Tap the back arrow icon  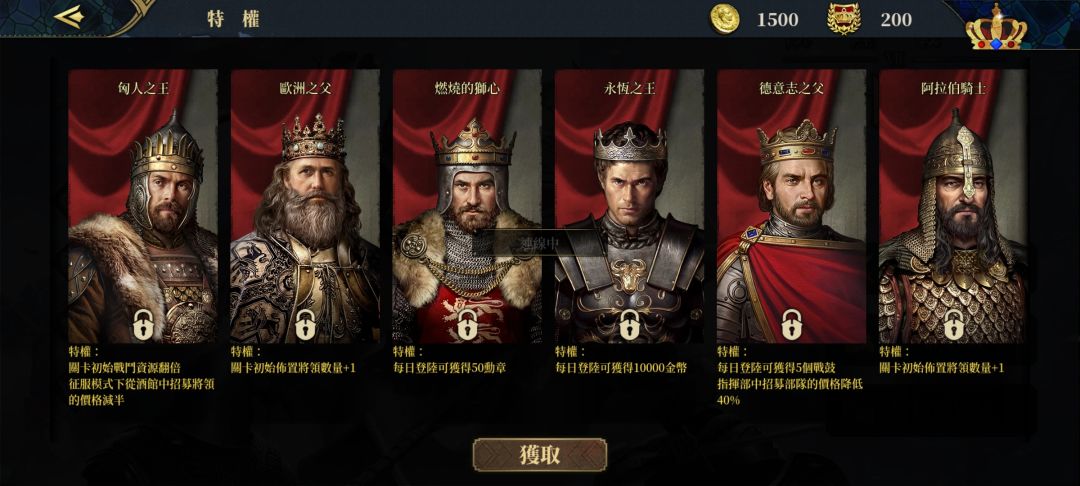click(x=69, y=17)
